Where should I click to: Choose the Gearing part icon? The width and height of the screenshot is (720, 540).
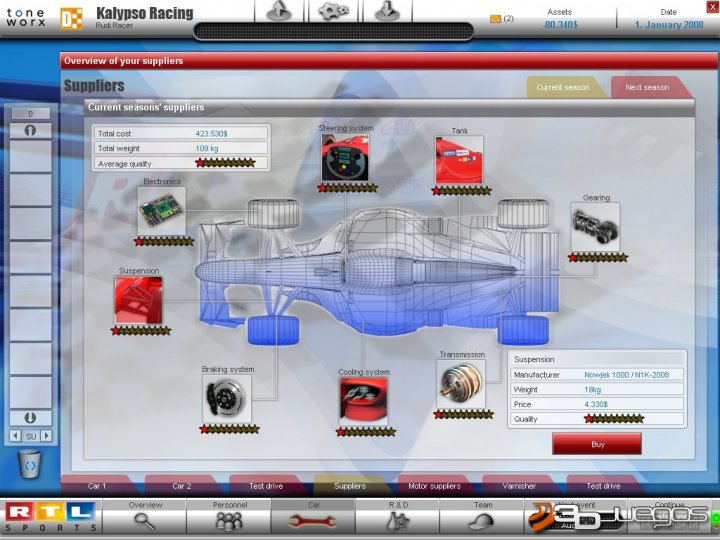click(x=595, y=227)
